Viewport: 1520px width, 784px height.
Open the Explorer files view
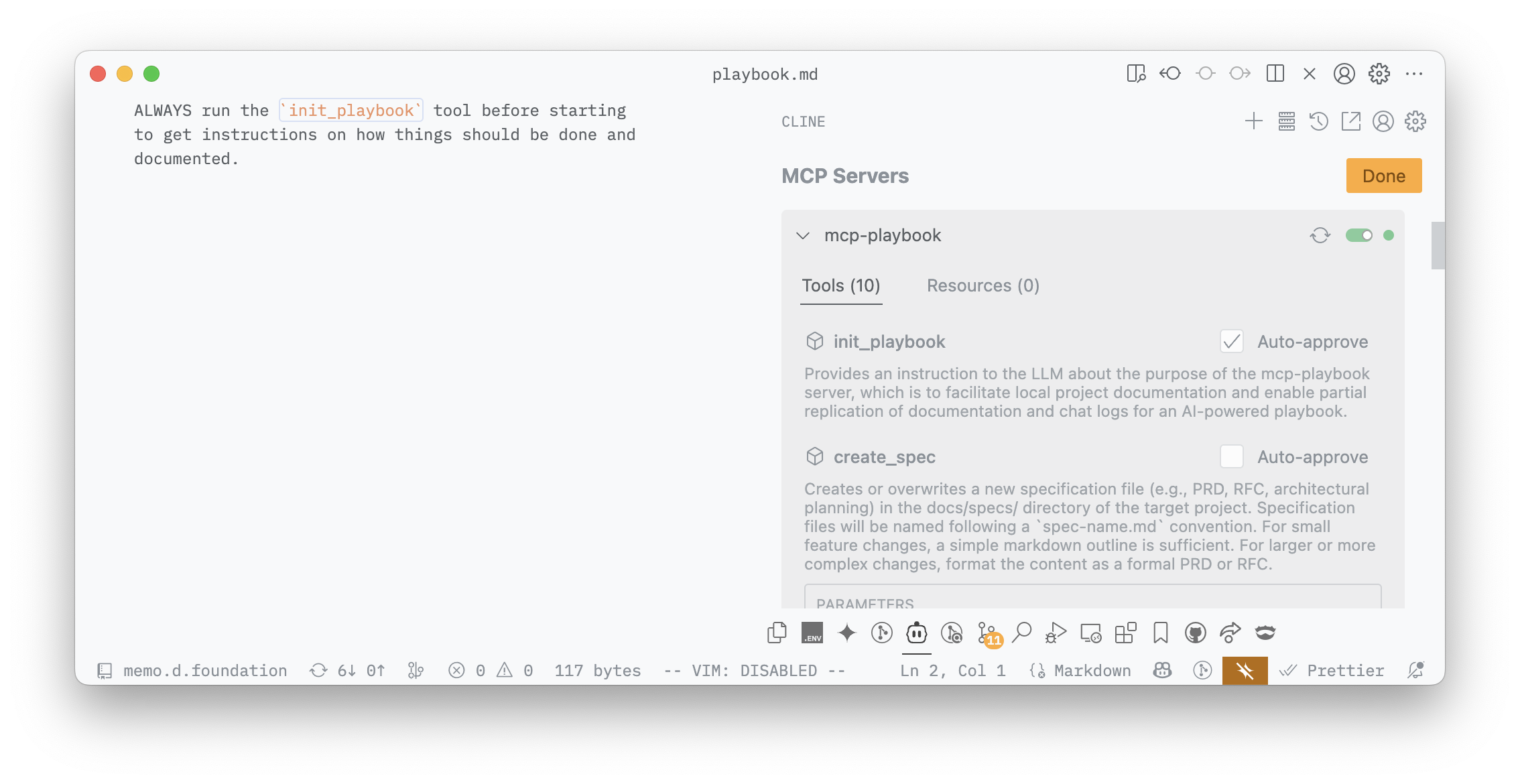[x=777, y=633]
